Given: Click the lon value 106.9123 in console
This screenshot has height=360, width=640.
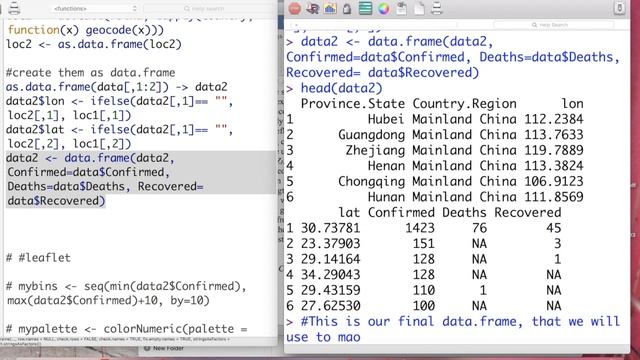Looking at the screenshot, I should point(554,181).
